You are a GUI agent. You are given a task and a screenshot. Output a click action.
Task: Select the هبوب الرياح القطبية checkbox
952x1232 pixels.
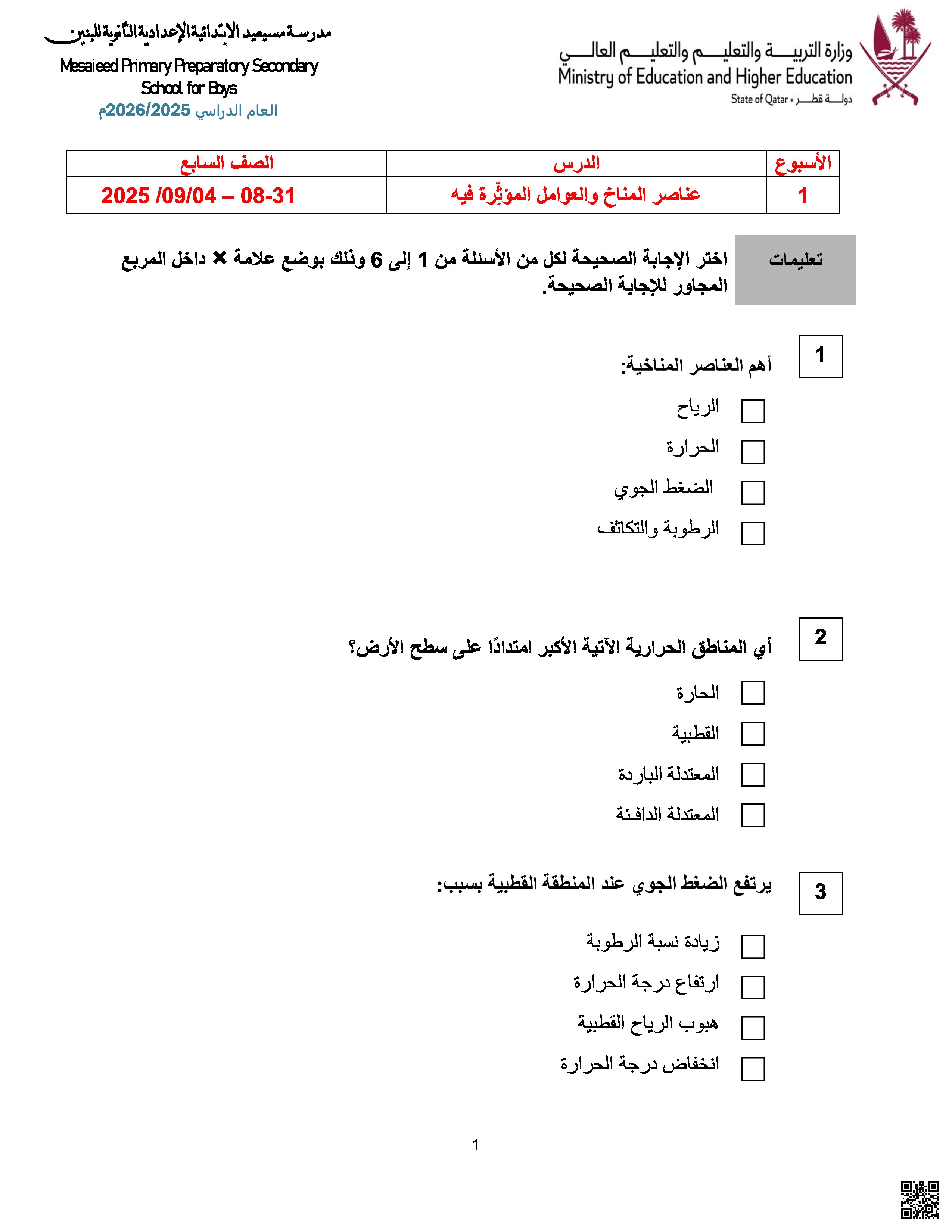(752, 1028)
